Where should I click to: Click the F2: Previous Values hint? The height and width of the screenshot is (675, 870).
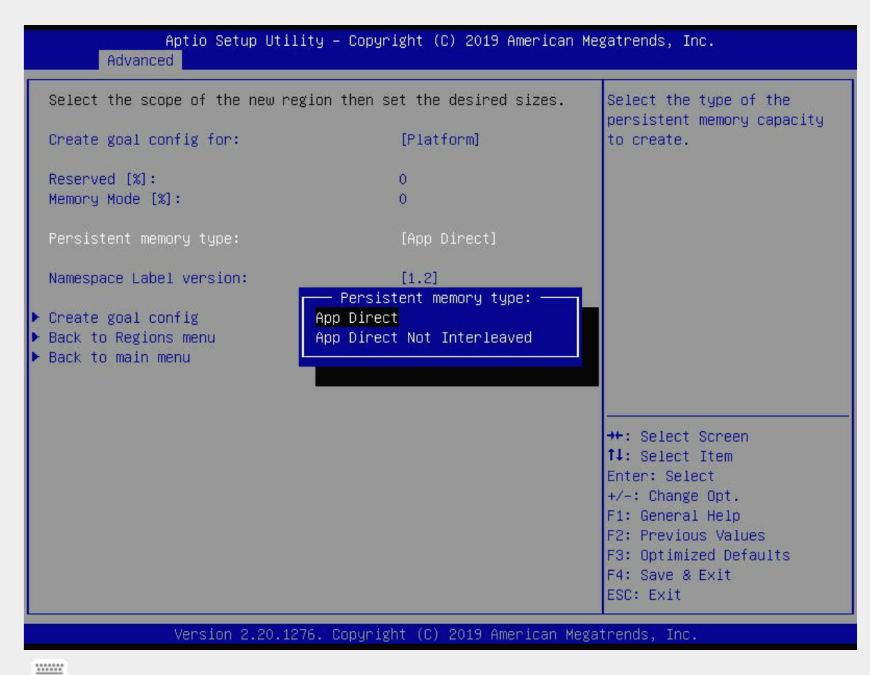pos(686,536)
